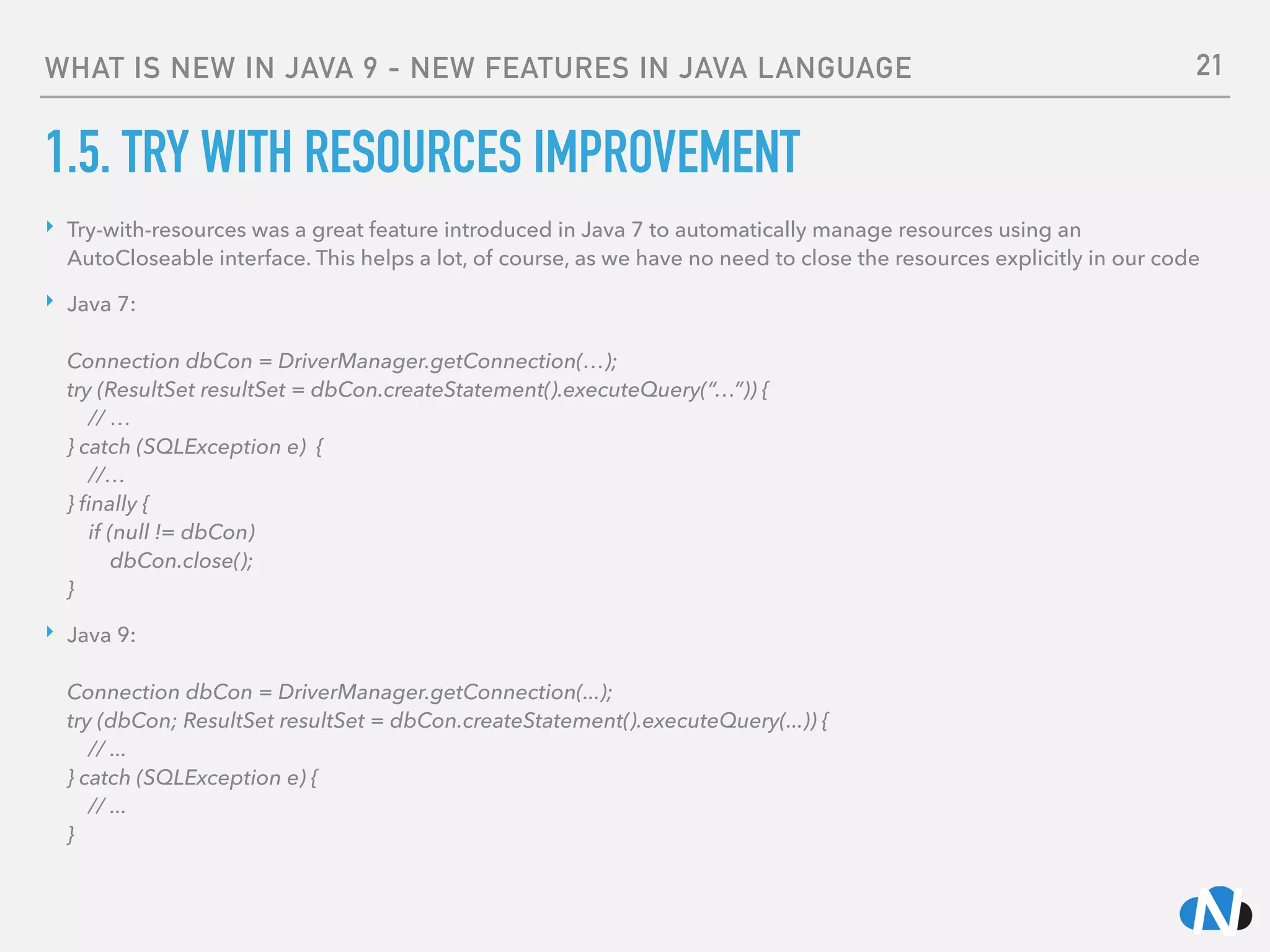1270x952 pixels.
Task: Click the horizontal divider under the header
Action: click(634, 97)
